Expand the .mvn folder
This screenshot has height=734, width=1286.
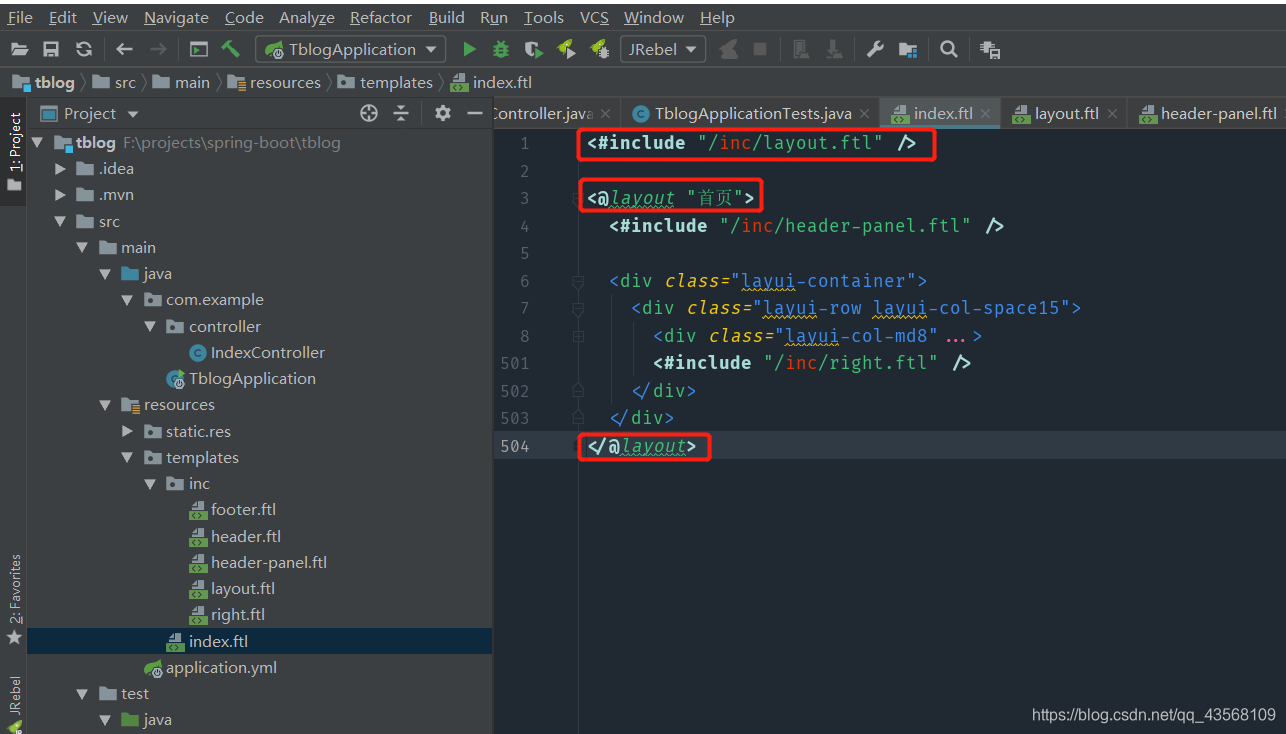click(x=61, y=195)
